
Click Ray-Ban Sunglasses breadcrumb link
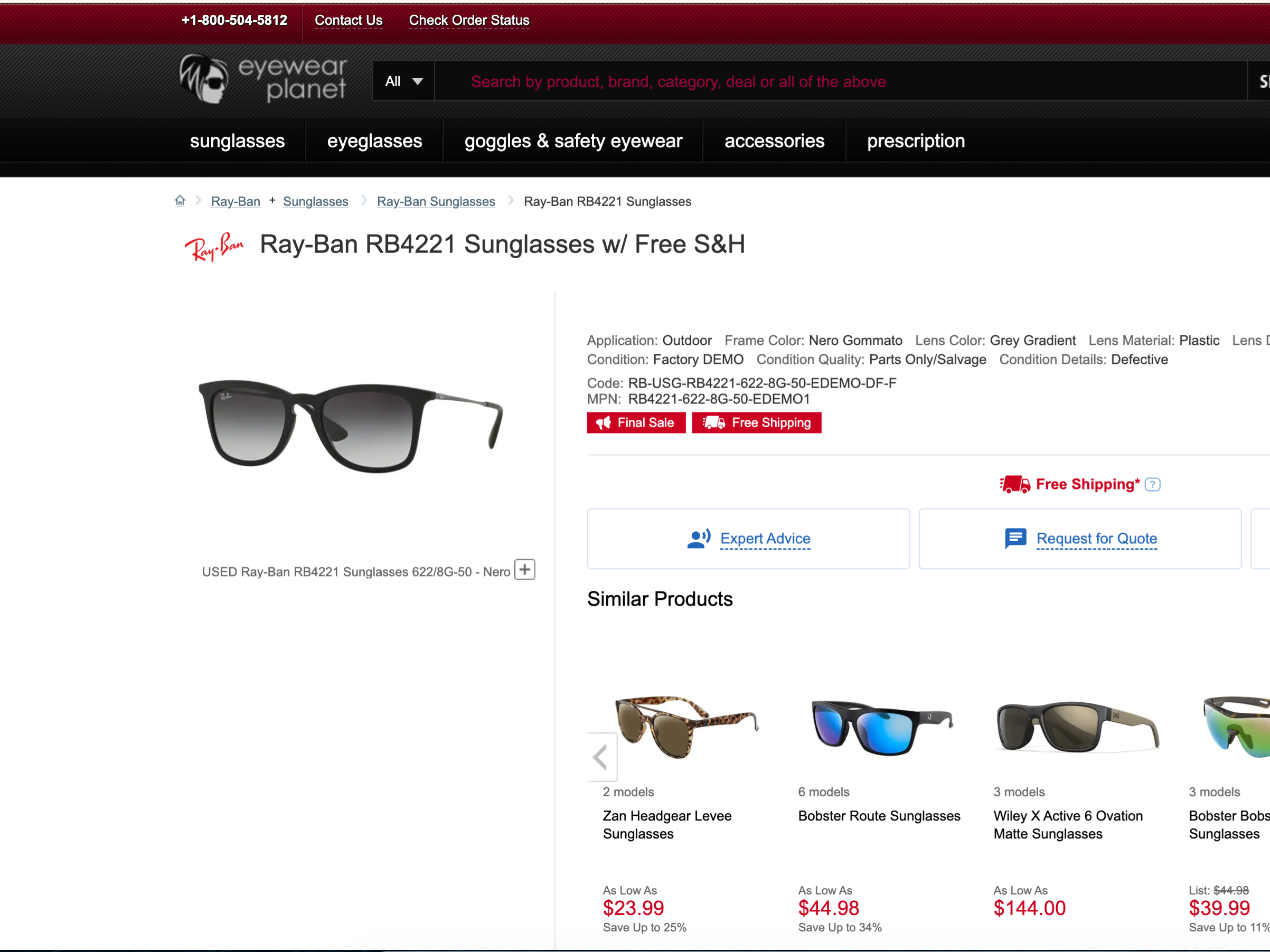(x=436, y=202)
